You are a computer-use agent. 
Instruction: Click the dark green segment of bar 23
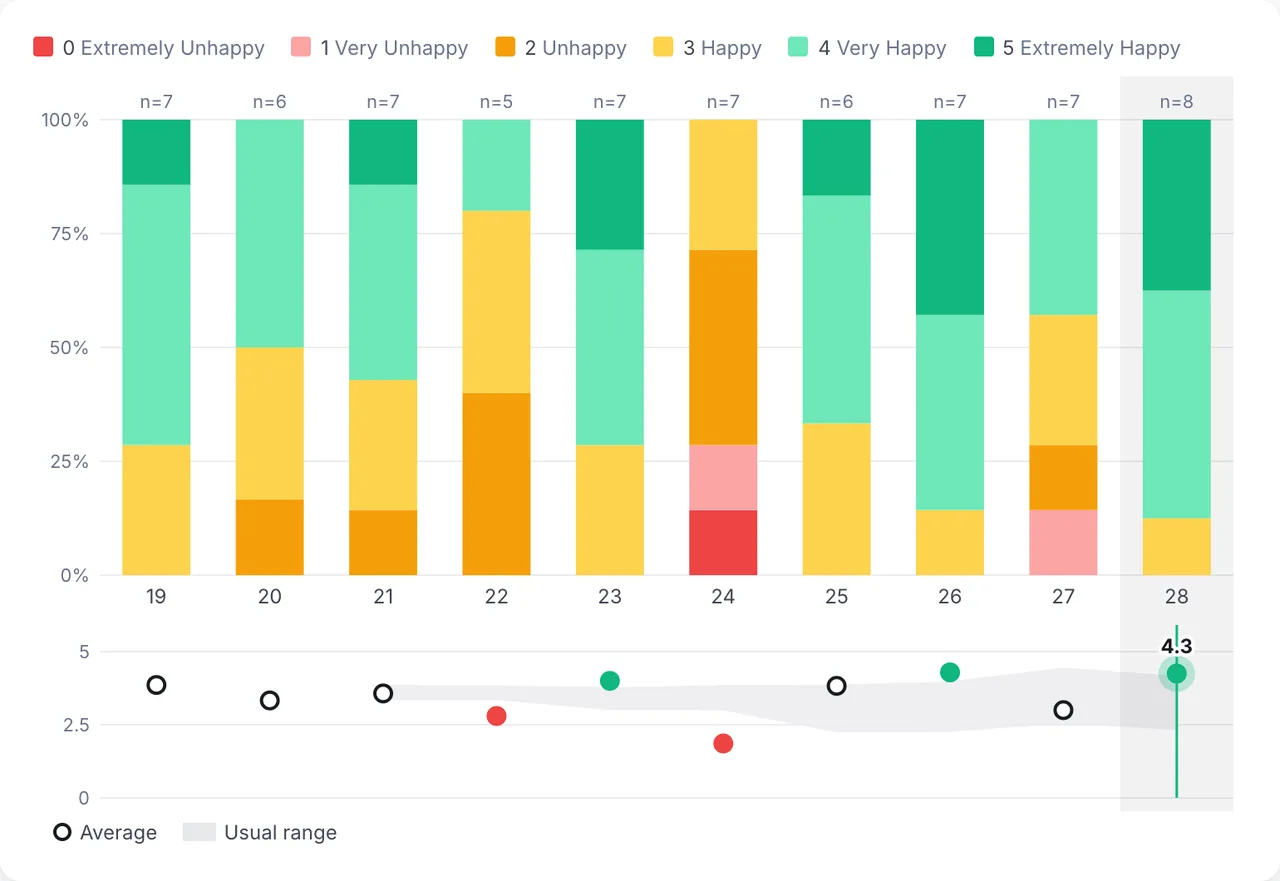coord(610,185)
